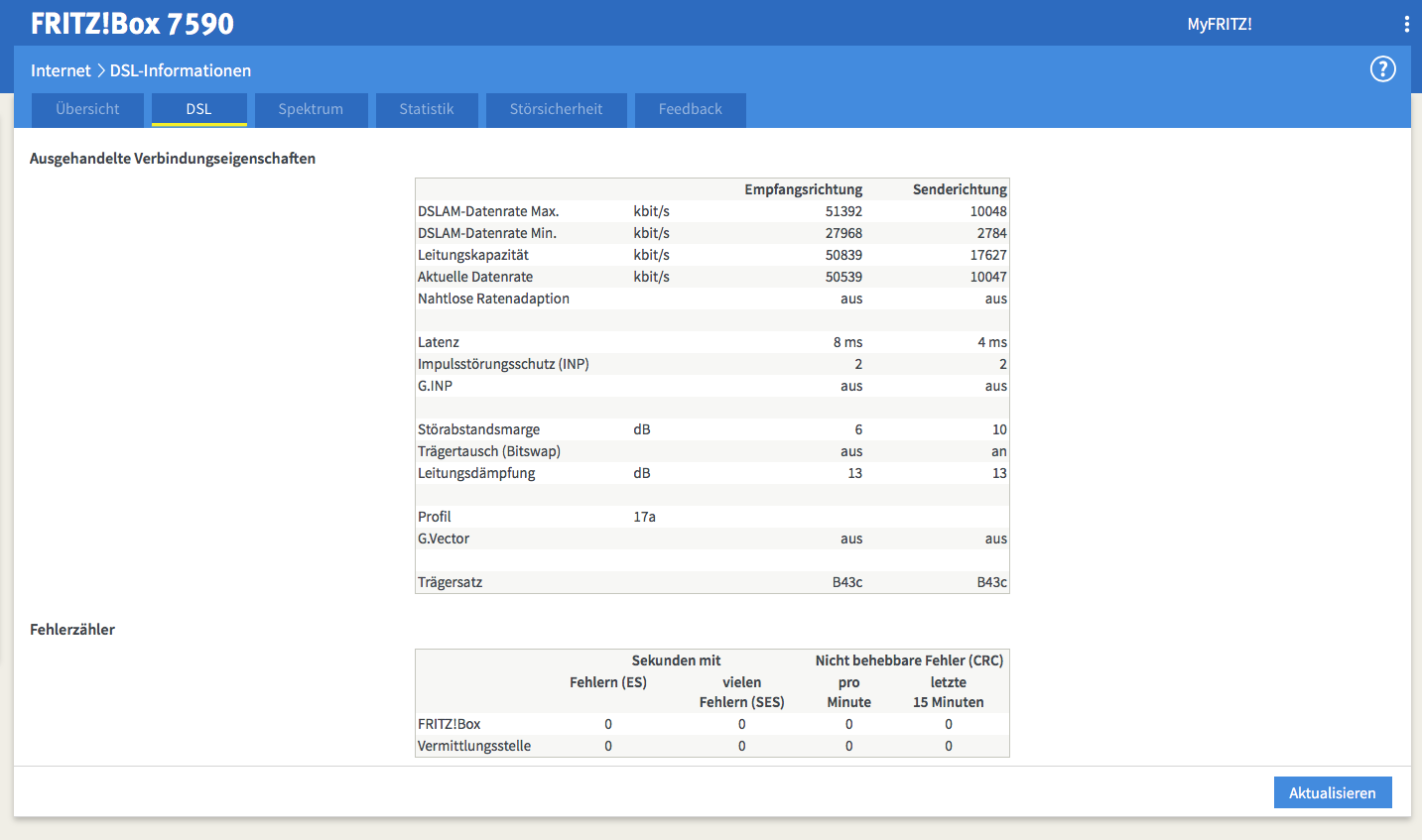Go to the Statistik tab

(x=427, y=109)
